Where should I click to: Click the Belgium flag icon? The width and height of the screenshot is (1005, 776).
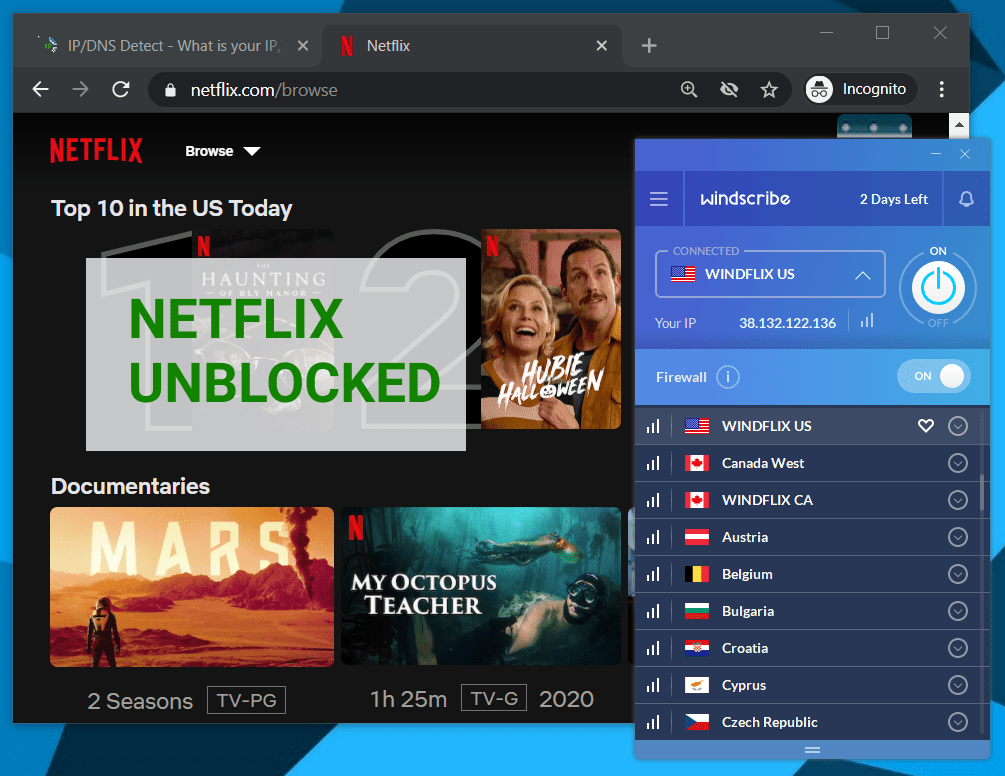(x=697, y=574)
